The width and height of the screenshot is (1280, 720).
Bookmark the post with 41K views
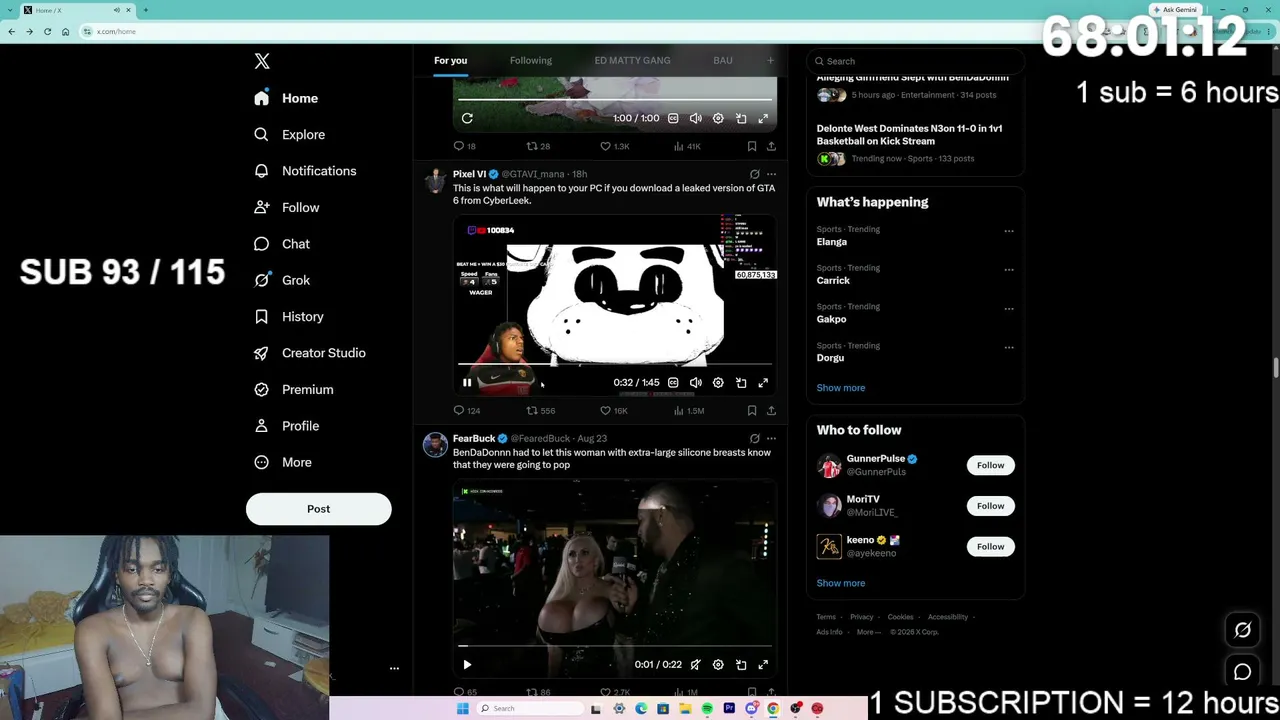tap(751, 146)
